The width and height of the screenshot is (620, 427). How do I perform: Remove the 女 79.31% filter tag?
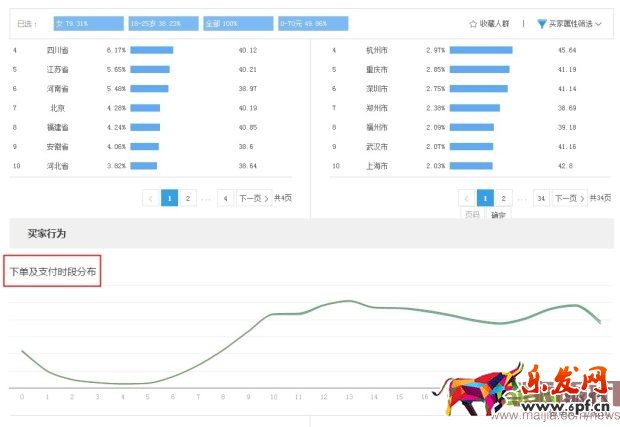tap(86, 22)
